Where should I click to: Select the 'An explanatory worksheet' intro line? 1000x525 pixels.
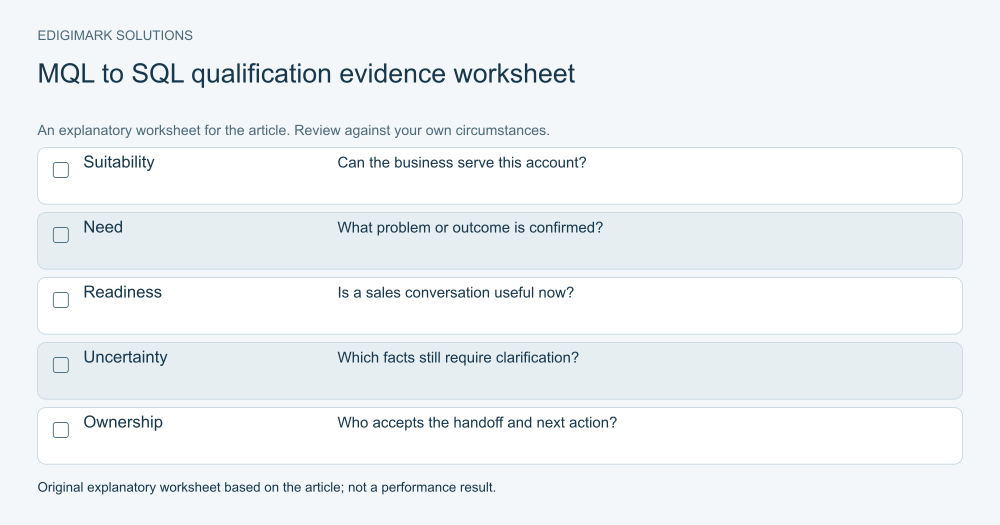(x=293, y=130)
